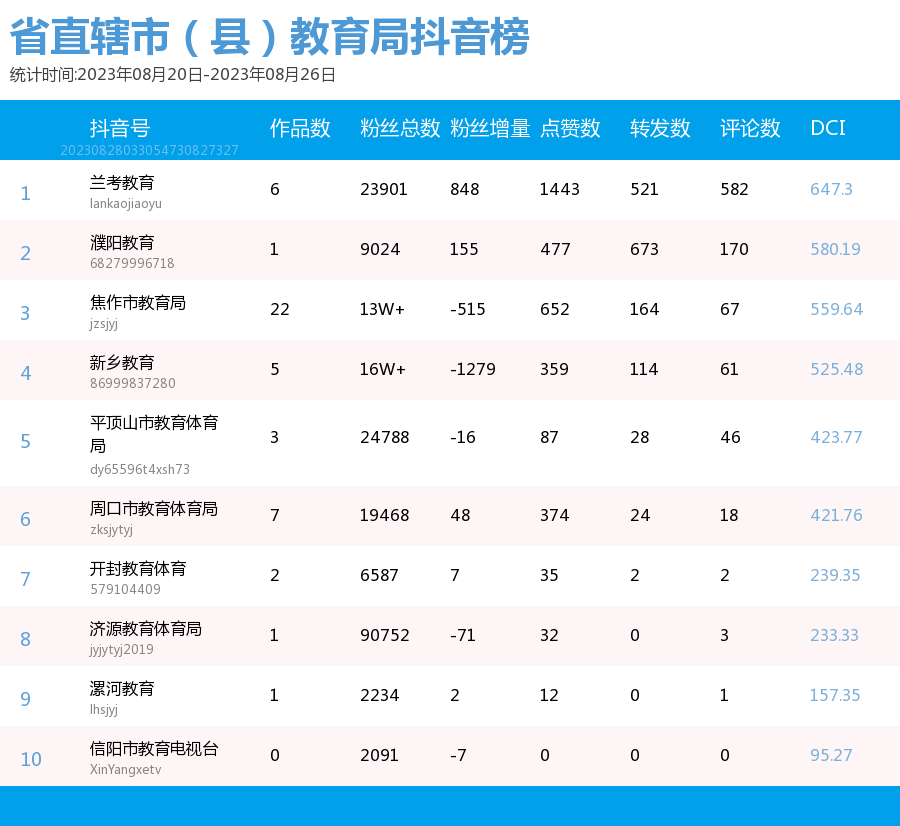Click follower total 2091
Viewport: 900px width, 826px height.
tap(379, 755)
